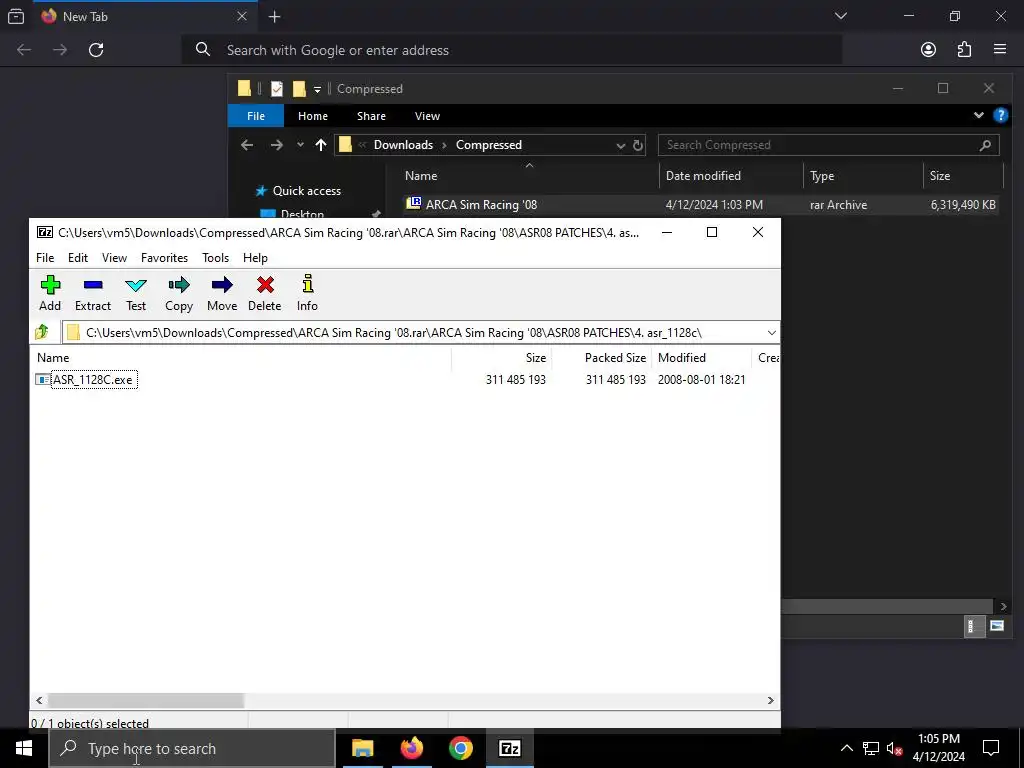Open the Tools menu in 7-Zip
This screenshot has height=768, width=1024.
pyautogui.click(x=216, y=258)
